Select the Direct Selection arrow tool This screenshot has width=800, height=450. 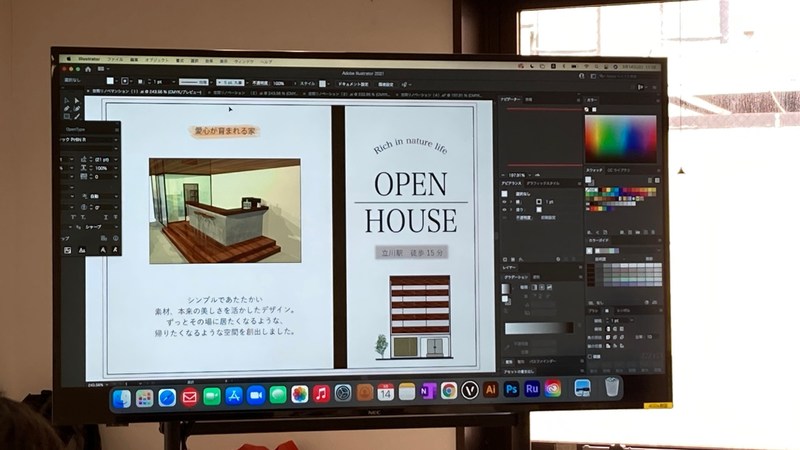point(77,101)
